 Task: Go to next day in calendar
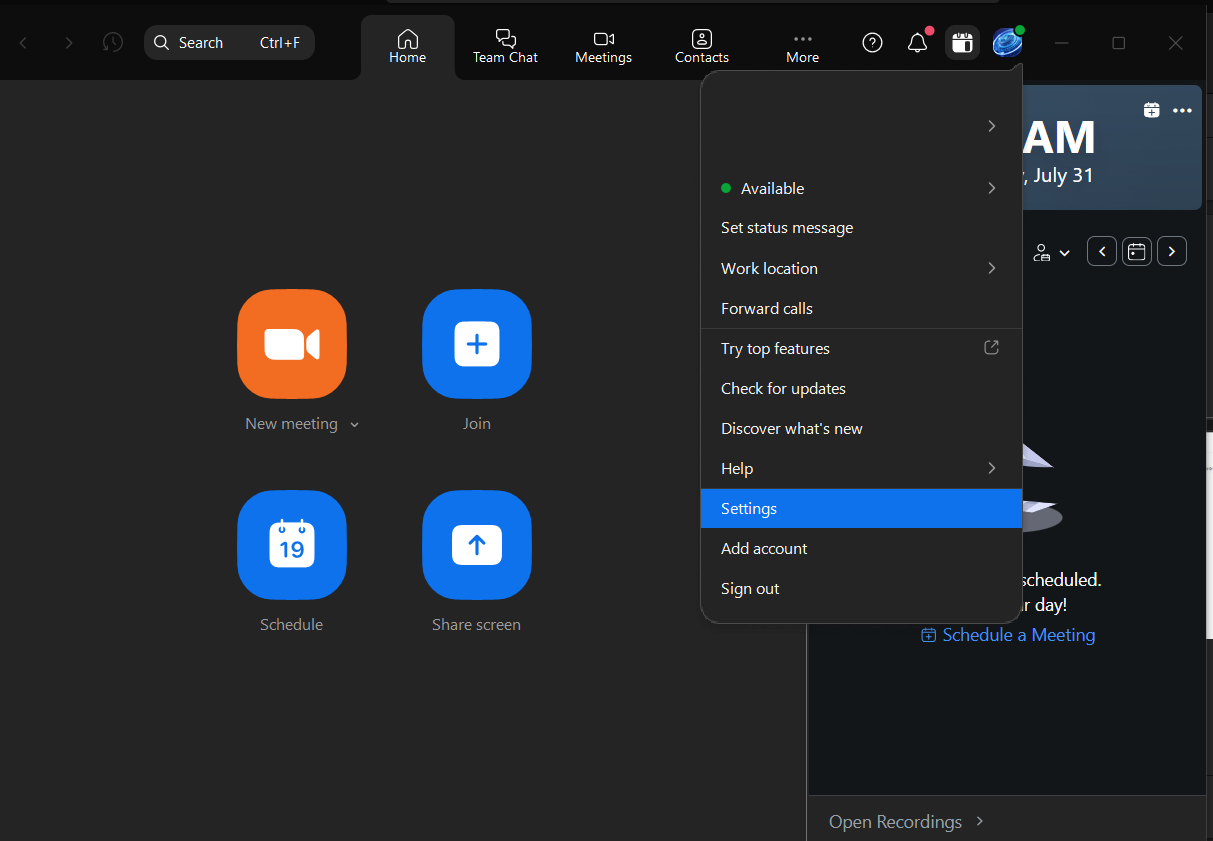(x=1171, y=252)
